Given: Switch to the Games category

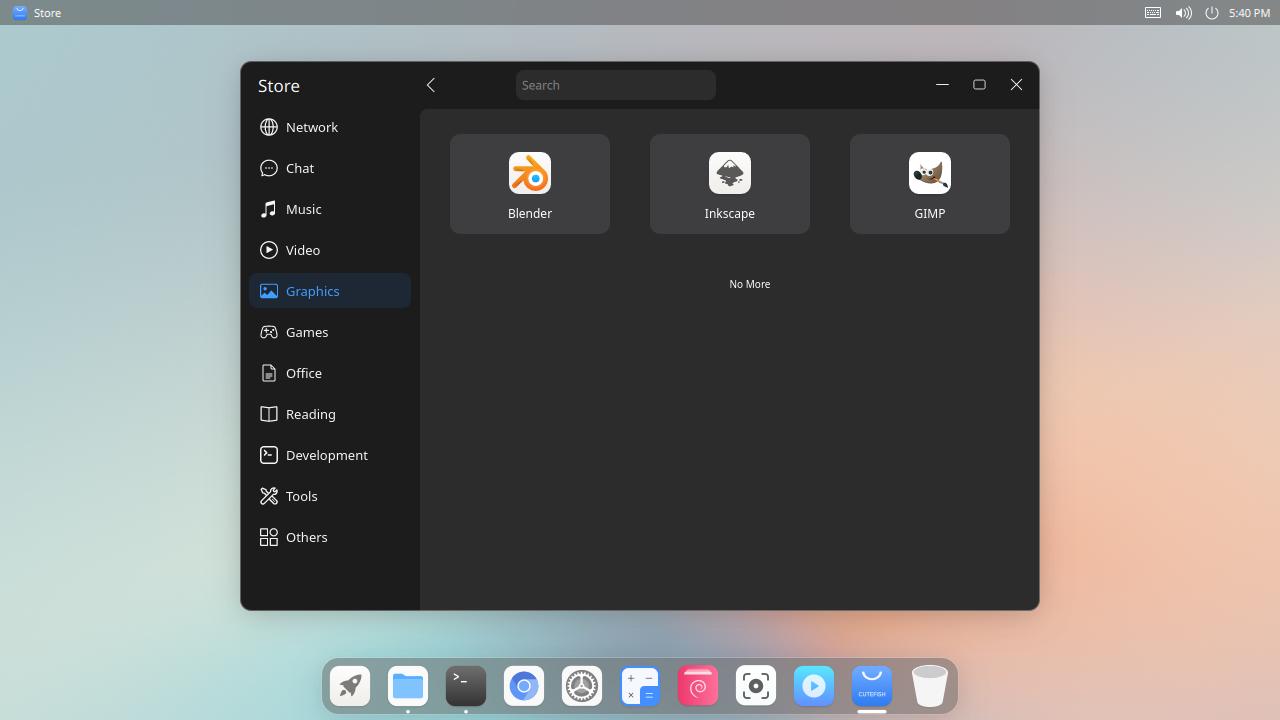Looking at the screenshot, I should click(x=330, y=332).
